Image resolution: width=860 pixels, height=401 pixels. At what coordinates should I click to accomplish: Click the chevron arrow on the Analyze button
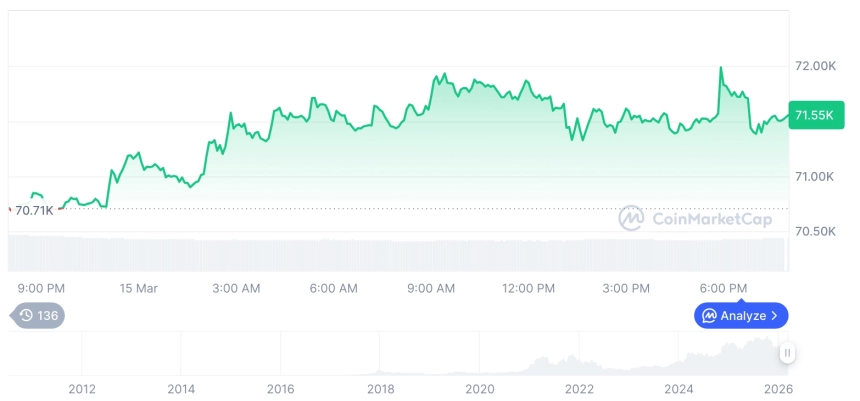click(x=775, y=316)
